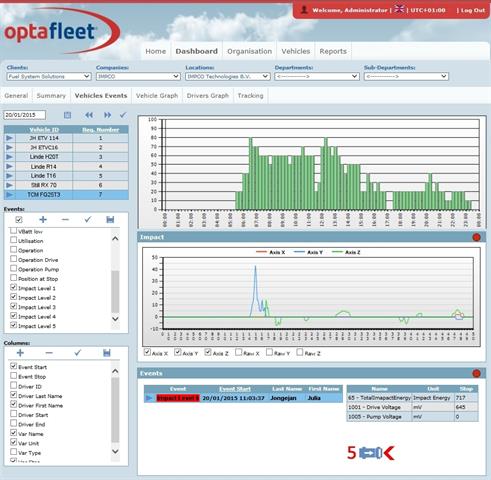Switch to the Tracking tab
The image size is (491, 480).
tap(250, 96)
